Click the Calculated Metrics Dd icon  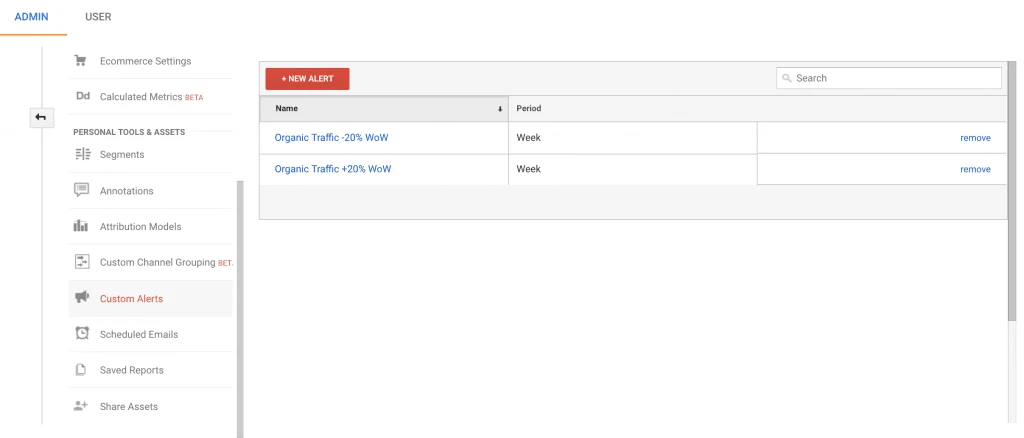coord(82,97)
